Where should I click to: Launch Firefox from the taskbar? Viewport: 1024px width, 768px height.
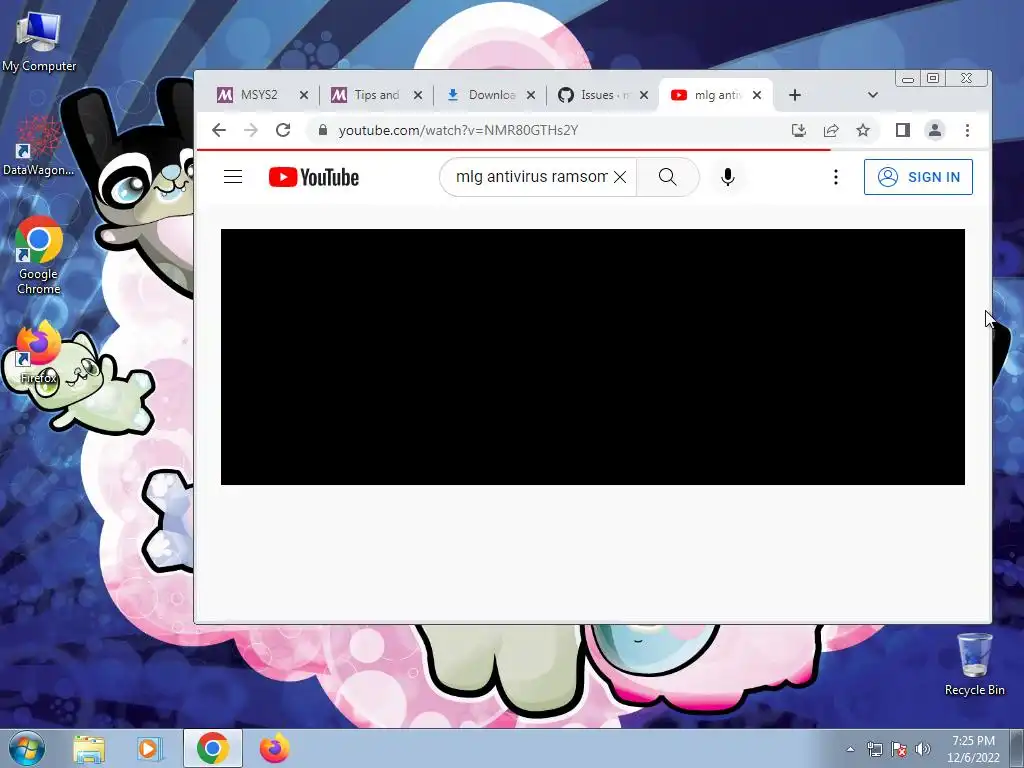point(274,749)
